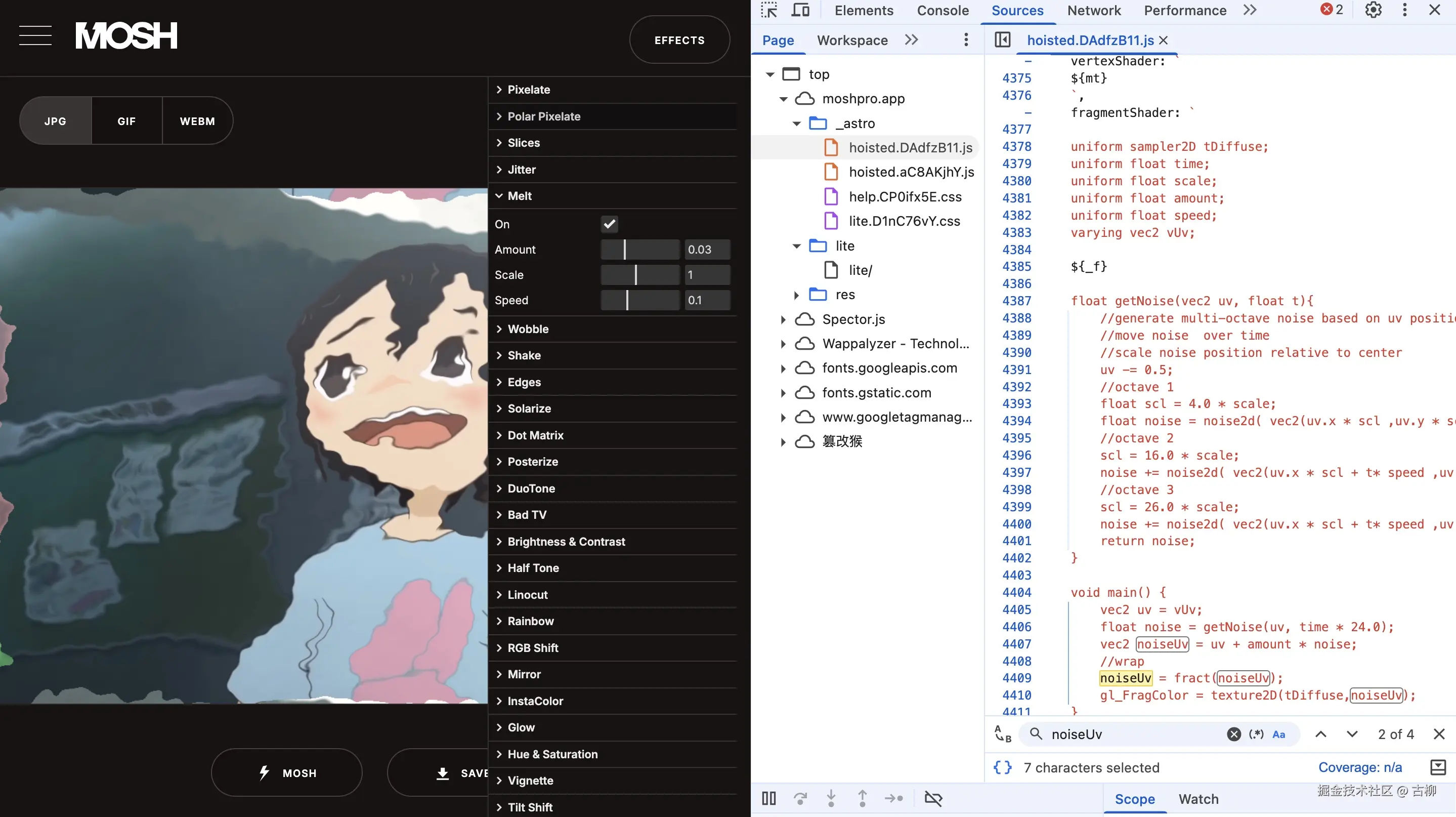The image size is (1456, 817).
Task: Toggle the device toolbar icon
Action: [800, 10]
